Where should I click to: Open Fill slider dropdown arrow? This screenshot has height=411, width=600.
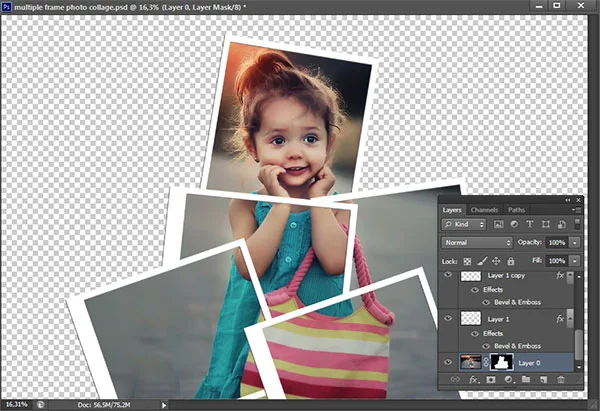pos(575,261)
